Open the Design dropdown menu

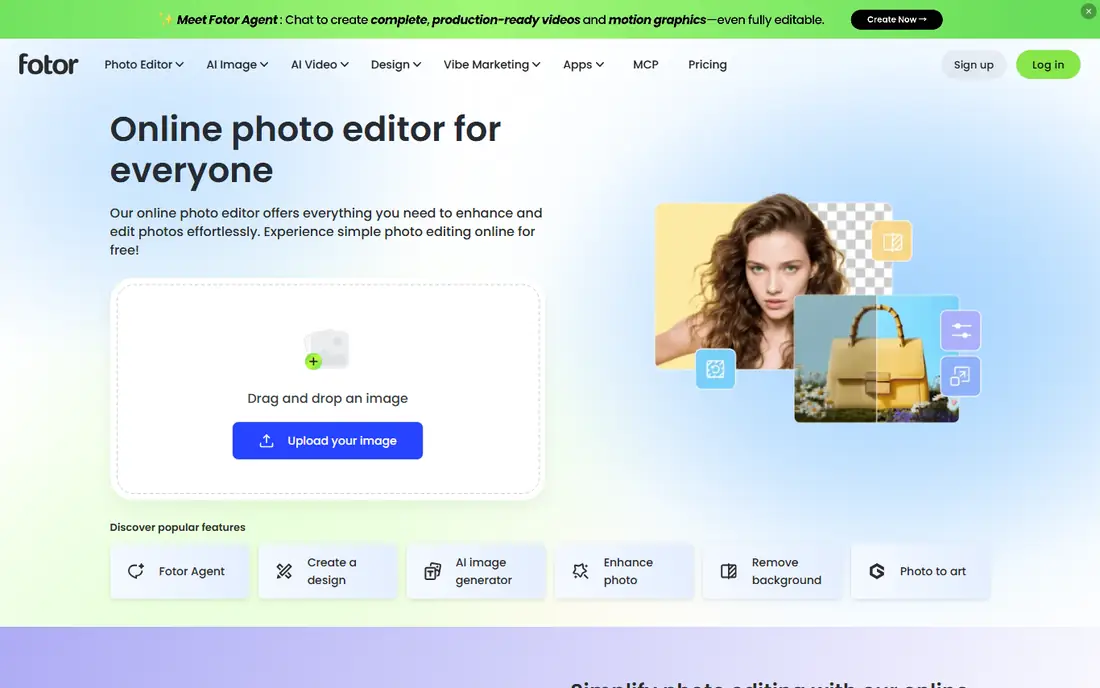(x=396, y=65)
